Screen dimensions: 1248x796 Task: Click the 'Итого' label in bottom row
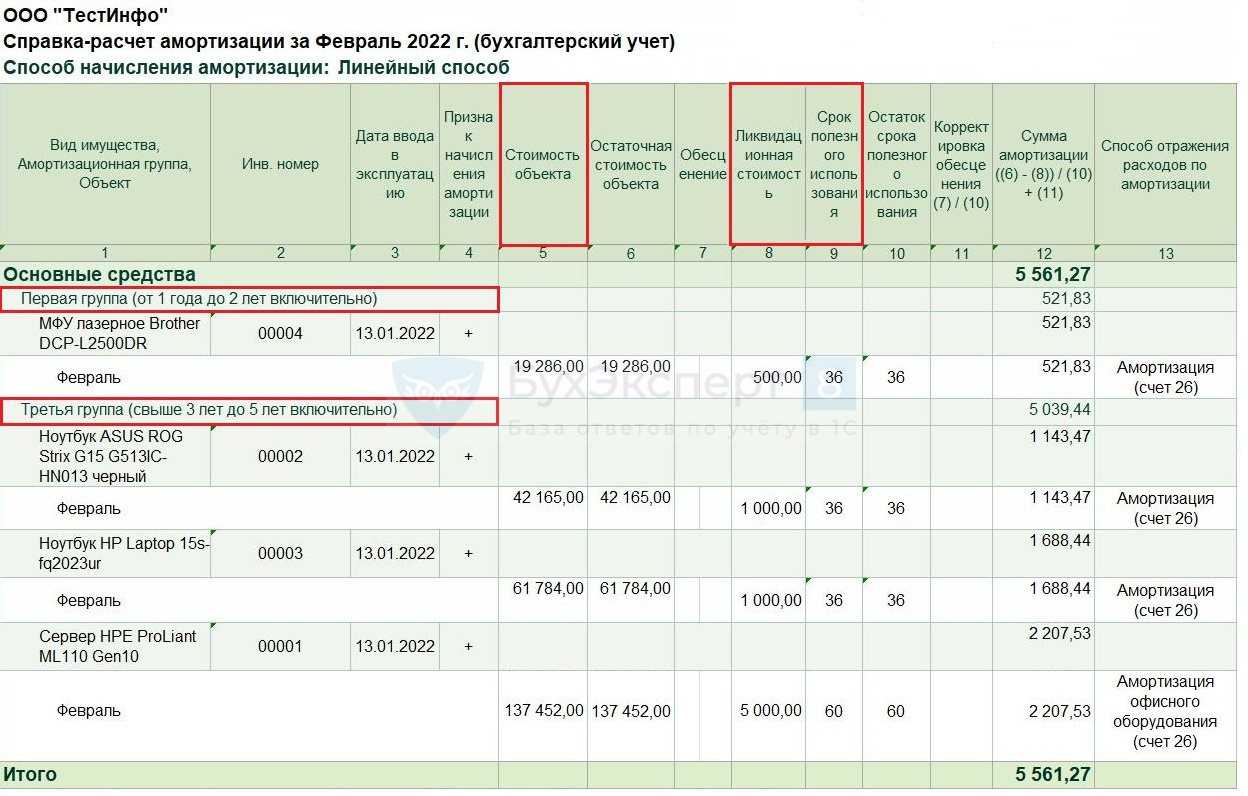(31, 775)
